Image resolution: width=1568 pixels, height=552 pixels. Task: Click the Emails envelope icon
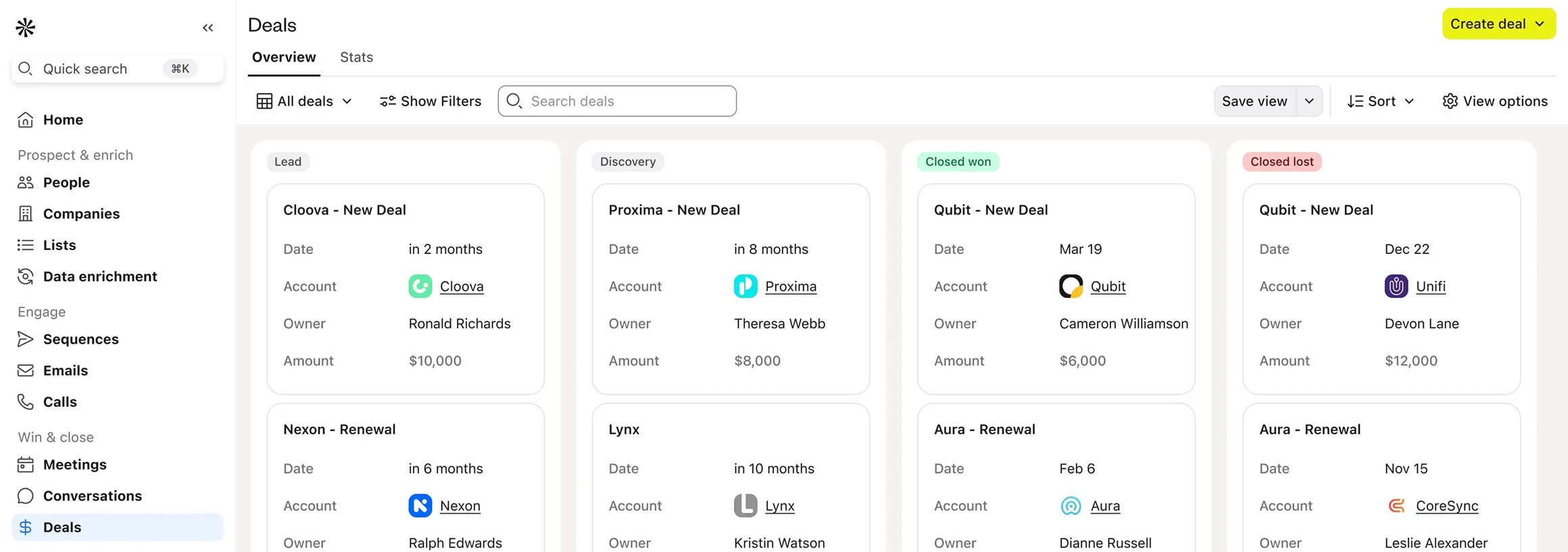pos(26,370)
